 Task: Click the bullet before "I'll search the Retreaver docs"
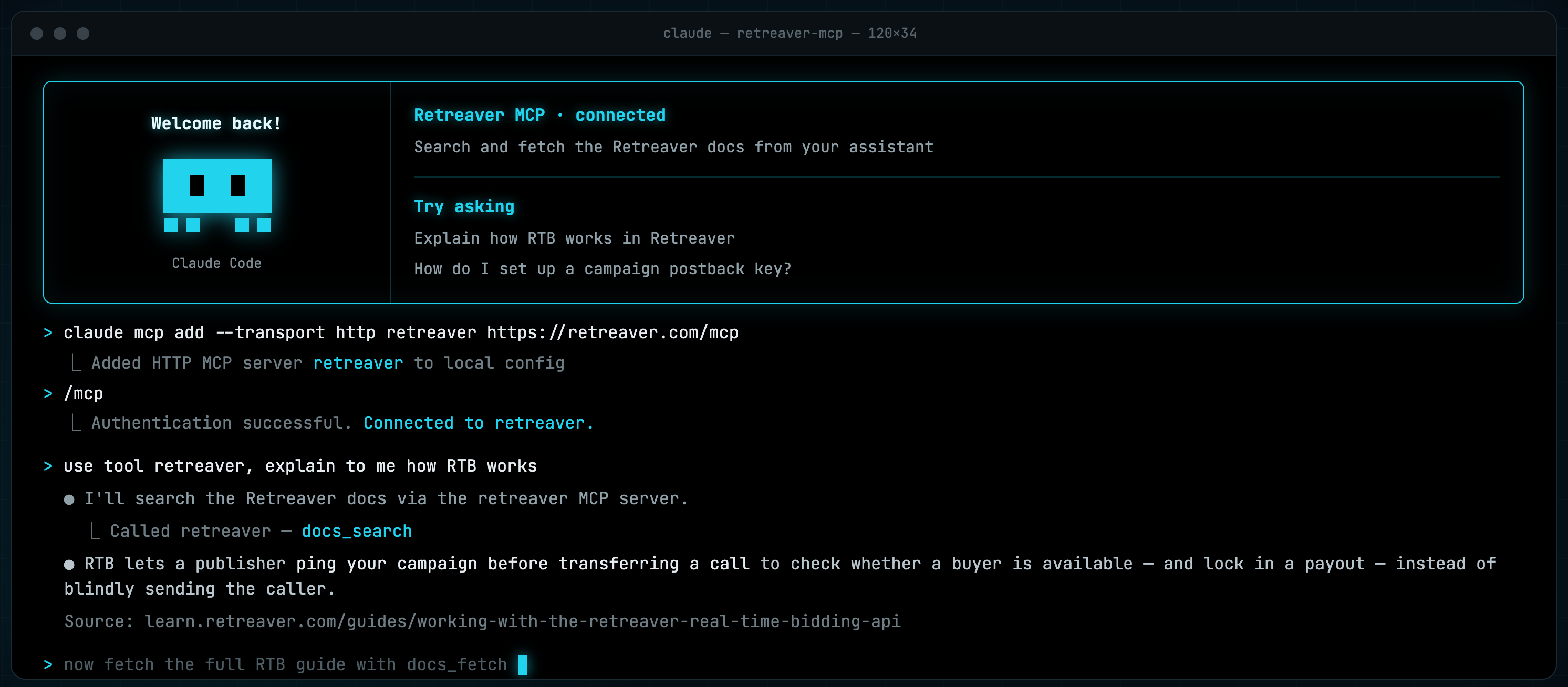coord(69,499)
